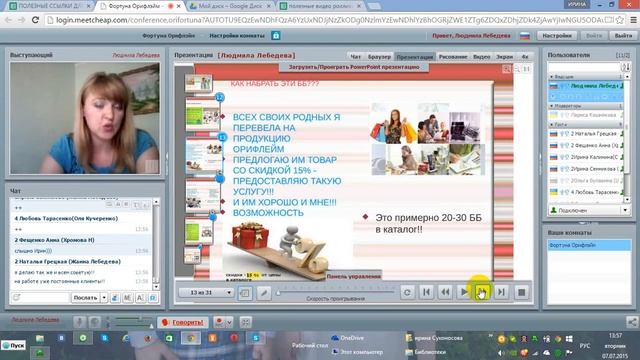The image size is (640, 360).
Task: Click the red record button
Action: pyautogui.click(x=220, y=322)
